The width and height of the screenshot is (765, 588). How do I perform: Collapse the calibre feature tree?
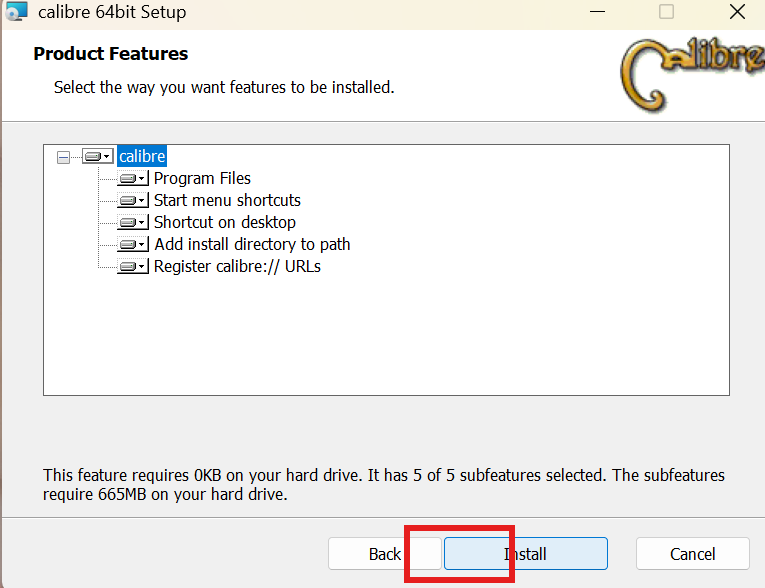pos(63,157)
